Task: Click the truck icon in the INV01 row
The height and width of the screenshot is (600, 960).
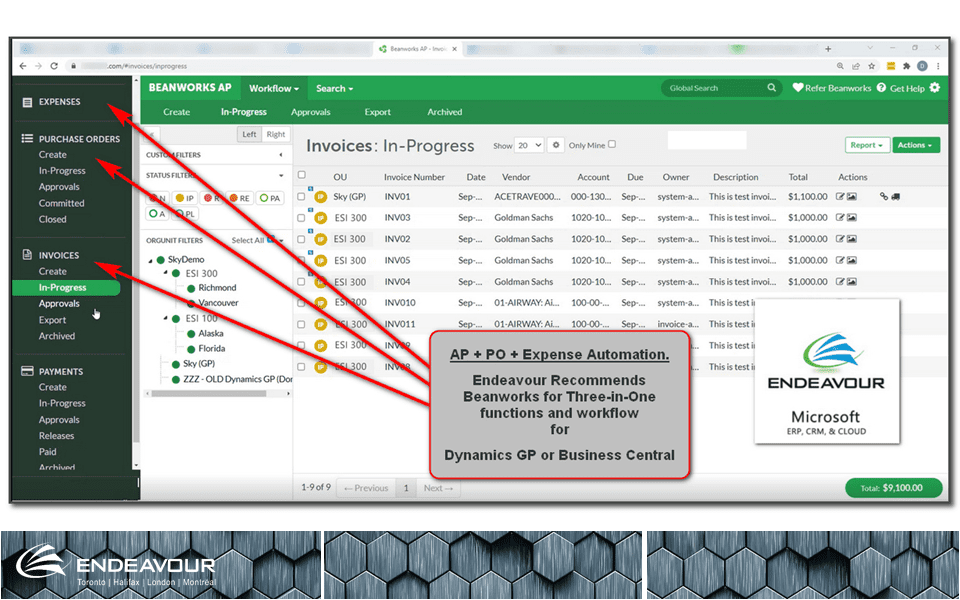Action: pos(896,197)
